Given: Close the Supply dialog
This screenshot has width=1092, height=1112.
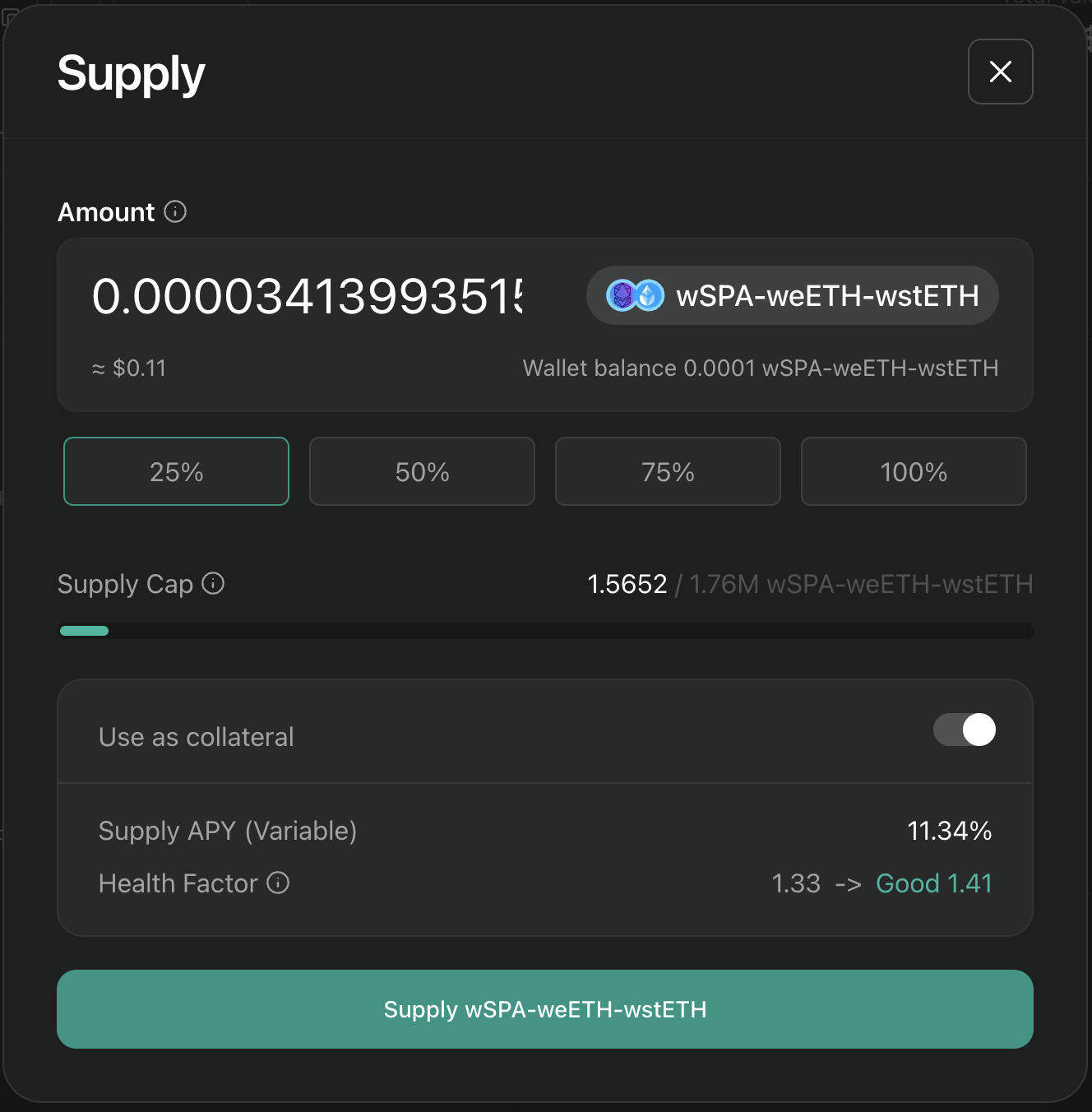Looking at the screenshot, I should tap(1000, 72).
